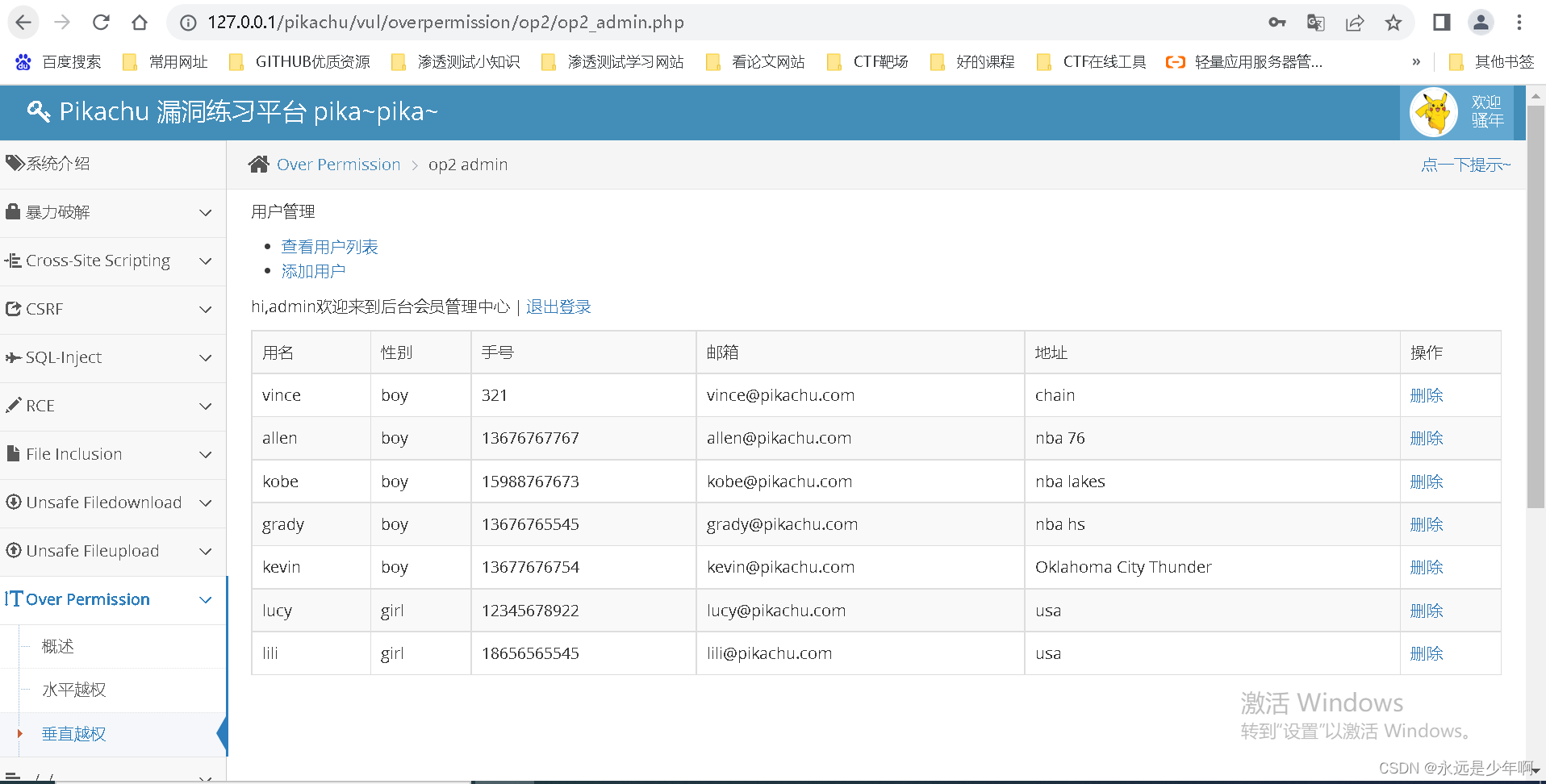
Task: Expand the File Inclusion sidebar section
Action: click(113, 455)
